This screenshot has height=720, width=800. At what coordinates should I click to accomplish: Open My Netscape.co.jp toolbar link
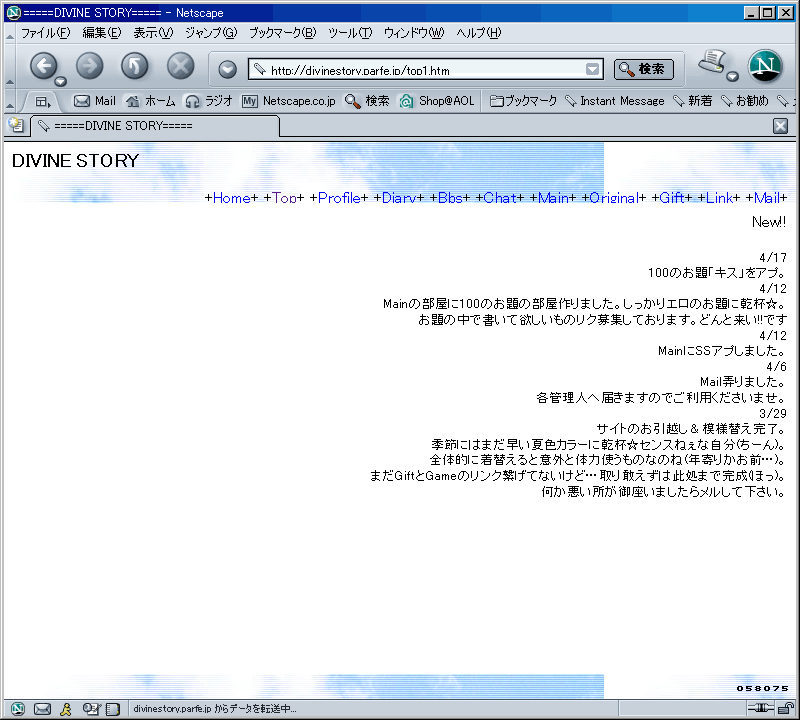(x=289, y=101)
